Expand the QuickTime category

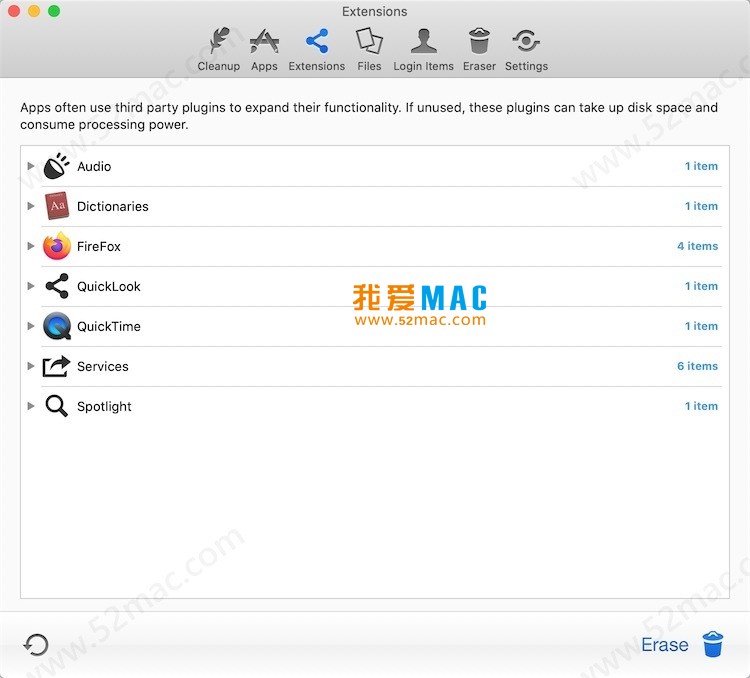(31, 326)
